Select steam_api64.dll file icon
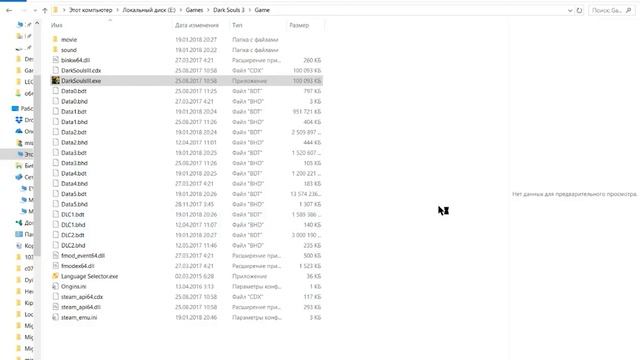The height and width of the screenshot is (360, 640). click(x=56, y=307)
